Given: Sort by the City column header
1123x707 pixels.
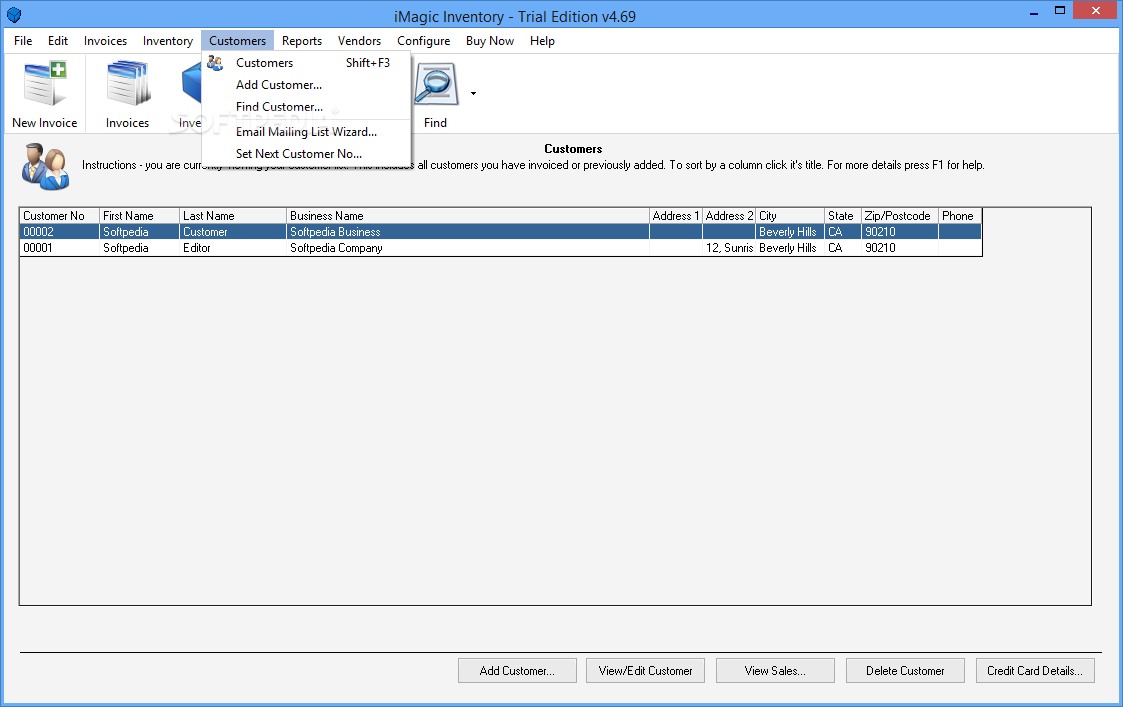Looking at the screenshot, I should 790,216.
